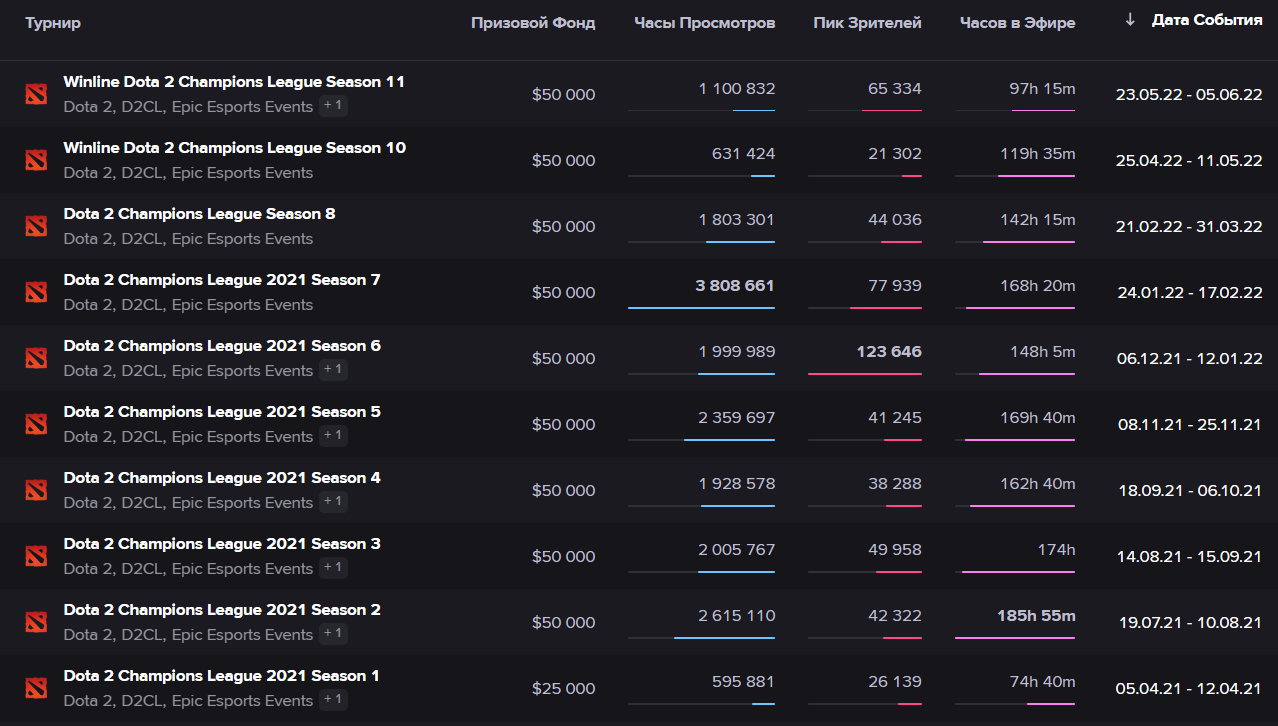Screen dimensions: 1278x726
Task: Click Dota 2 icon for Winline Season 11
Action: click(x=36, y=94)
